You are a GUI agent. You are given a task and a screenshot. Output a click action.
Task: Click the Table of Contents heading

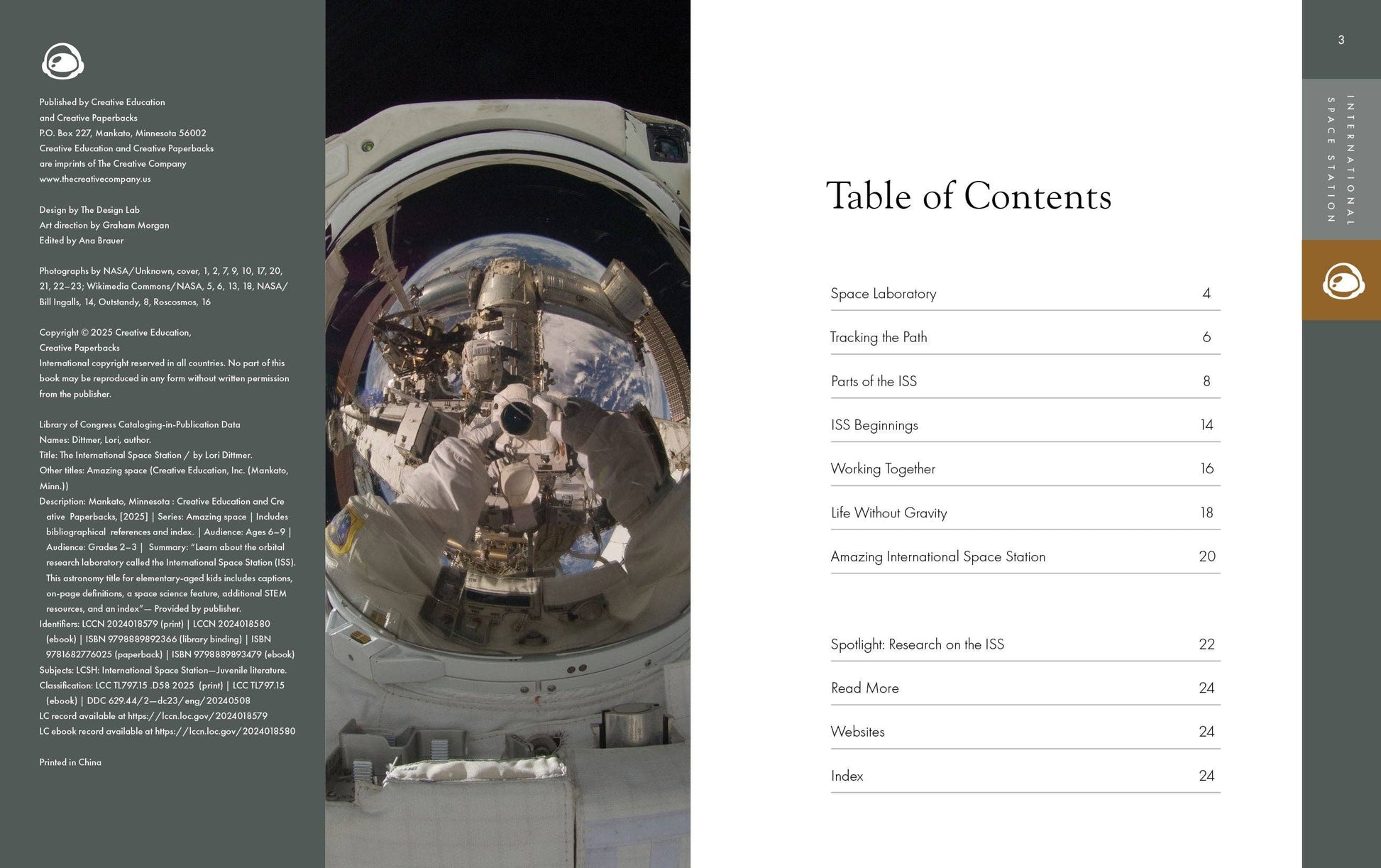(x=969, y=197)
